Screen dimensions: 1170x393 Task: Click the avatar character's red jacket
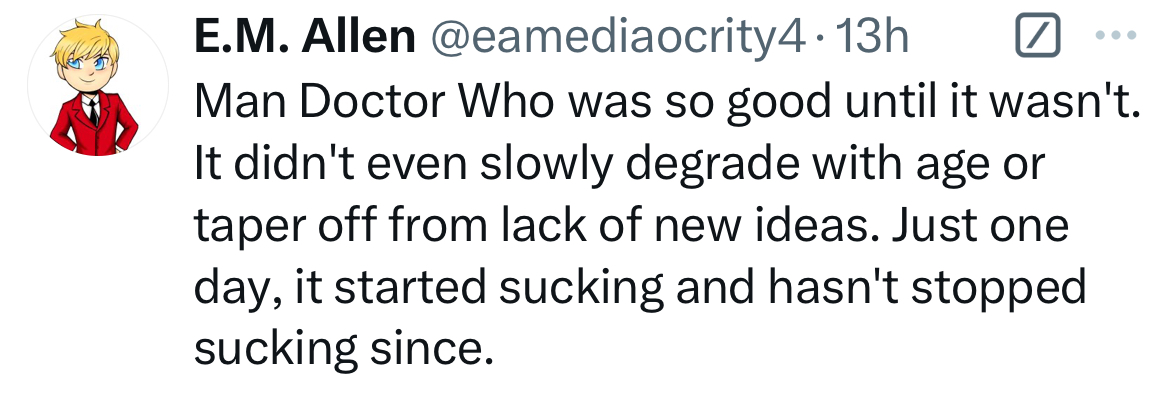(x=94, y=123)
